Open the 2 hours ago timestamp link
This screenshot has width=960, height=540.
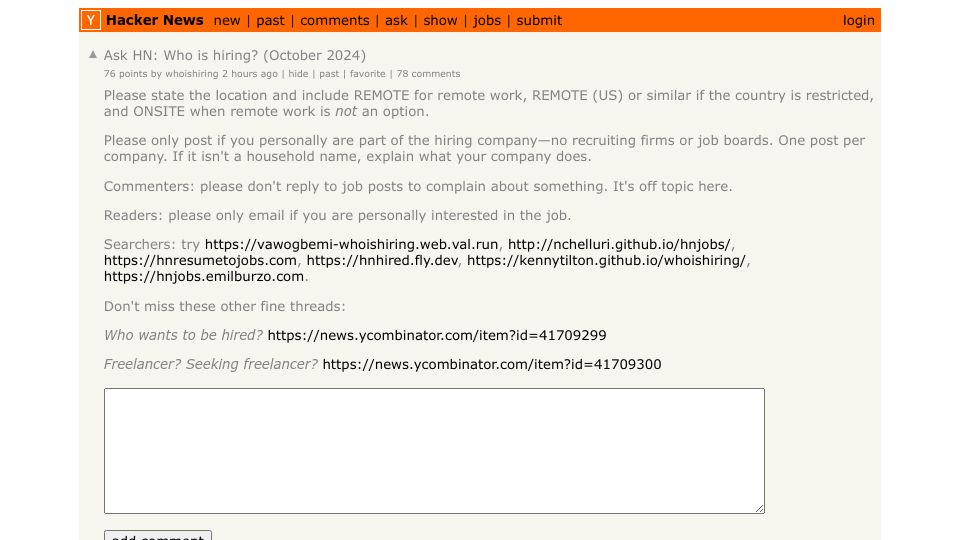(250, 73)
